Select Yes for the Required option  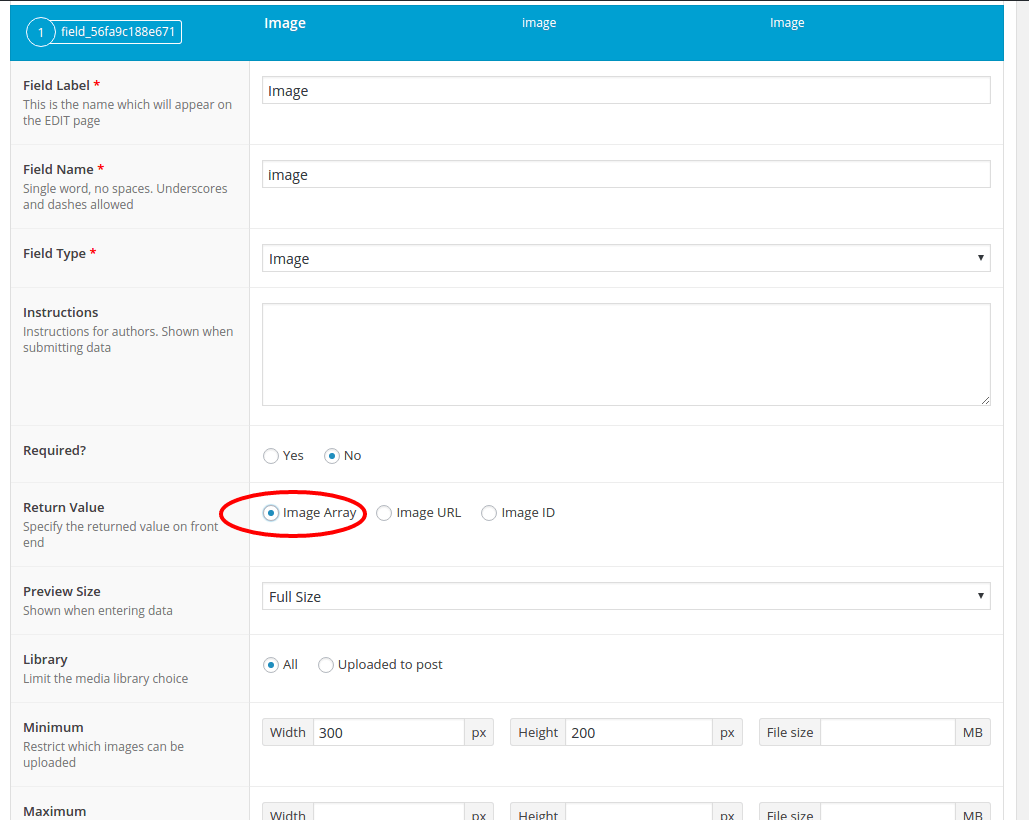[270, 455]
